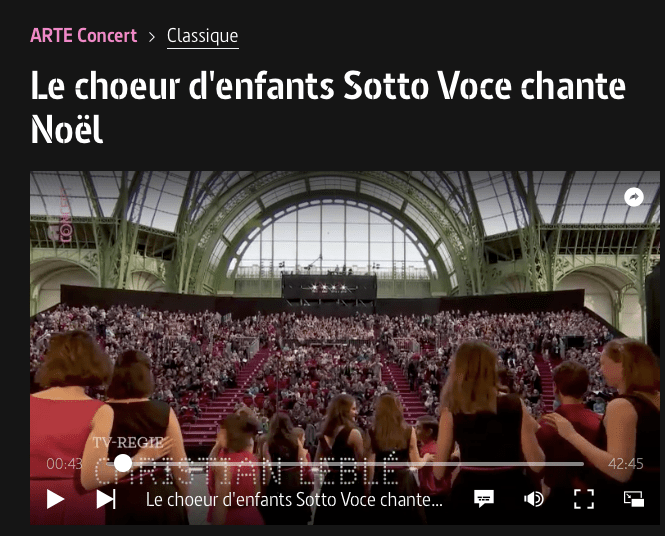Toggle fullscreen mode

tap(584, 499)
